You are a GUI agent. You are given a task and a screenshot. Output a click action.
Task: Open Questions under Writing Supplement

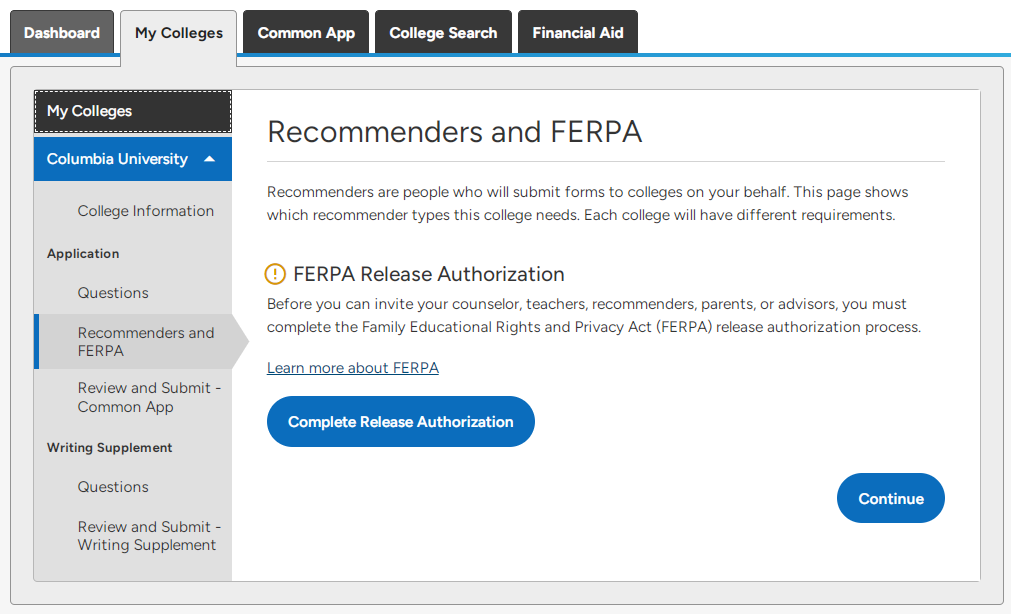tap(113, 487)
